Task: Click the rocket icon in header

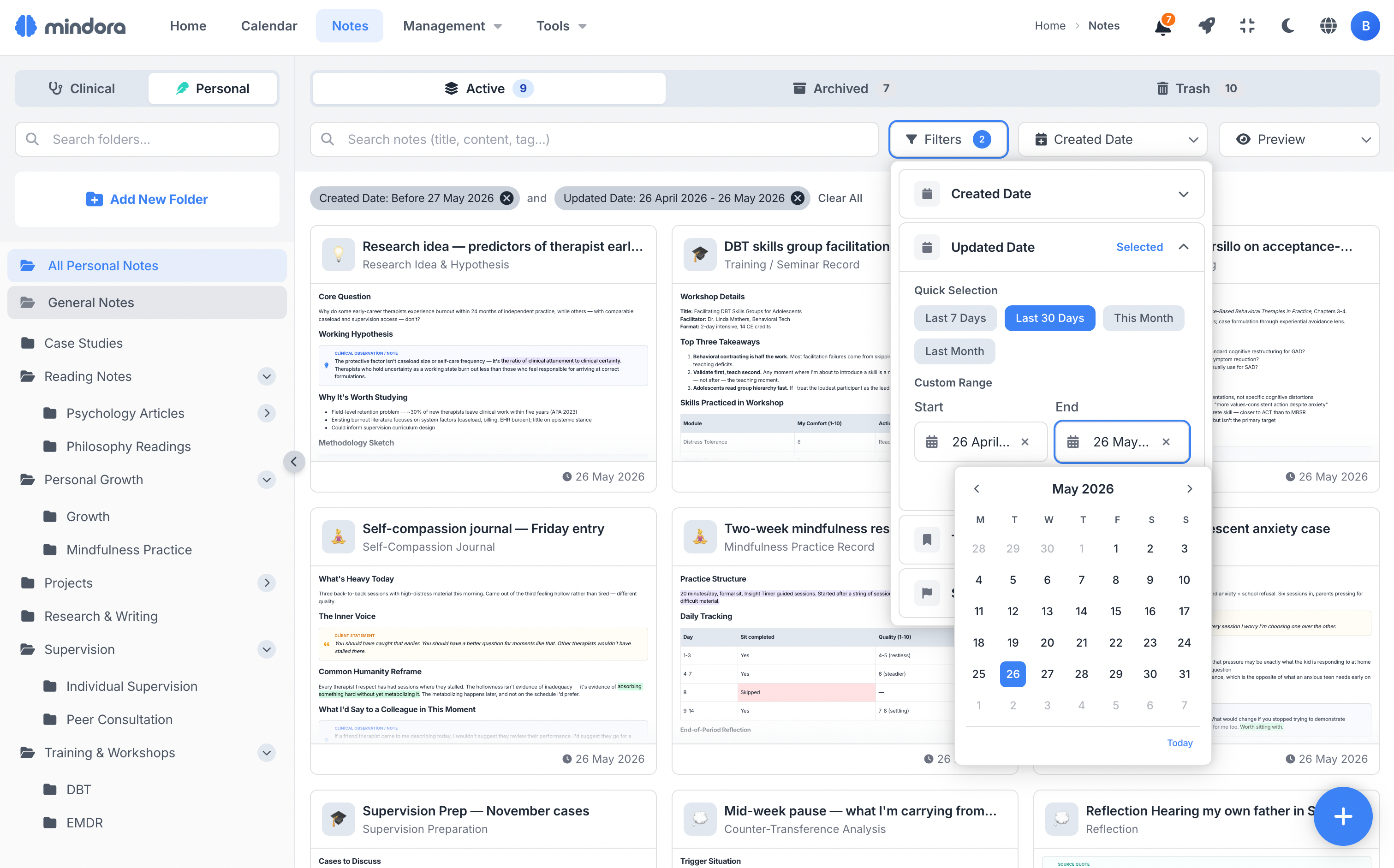Action: 1206,26
